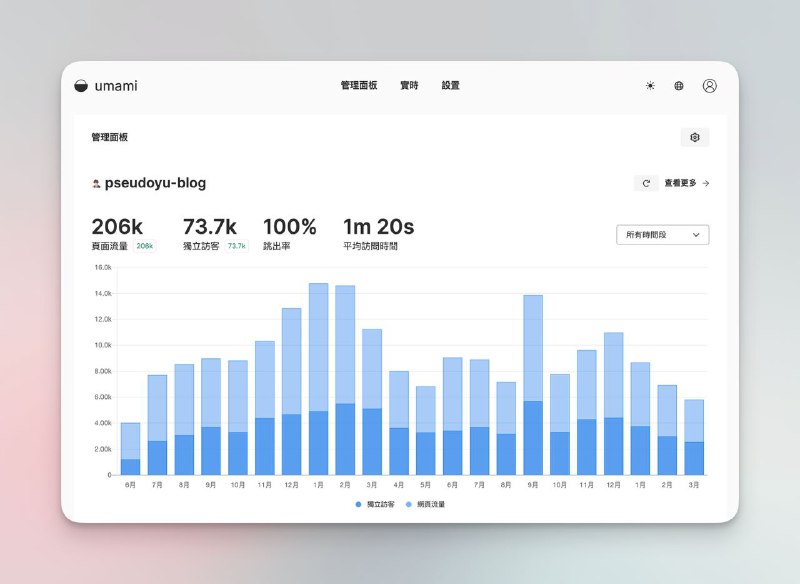Click arrow next to 查看更多
The width and height of the screenshot is (800, 584).
[x=706, y=183]
